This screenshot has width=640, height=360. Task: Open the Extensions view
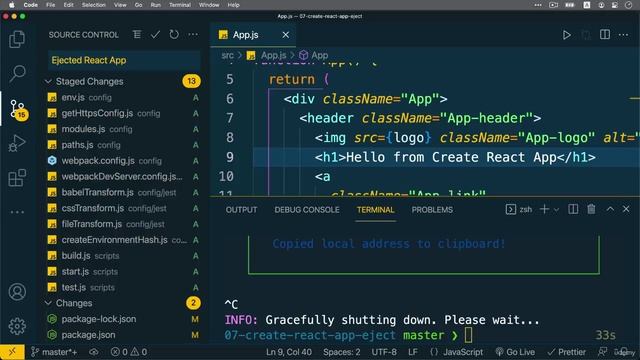[17, 178]
